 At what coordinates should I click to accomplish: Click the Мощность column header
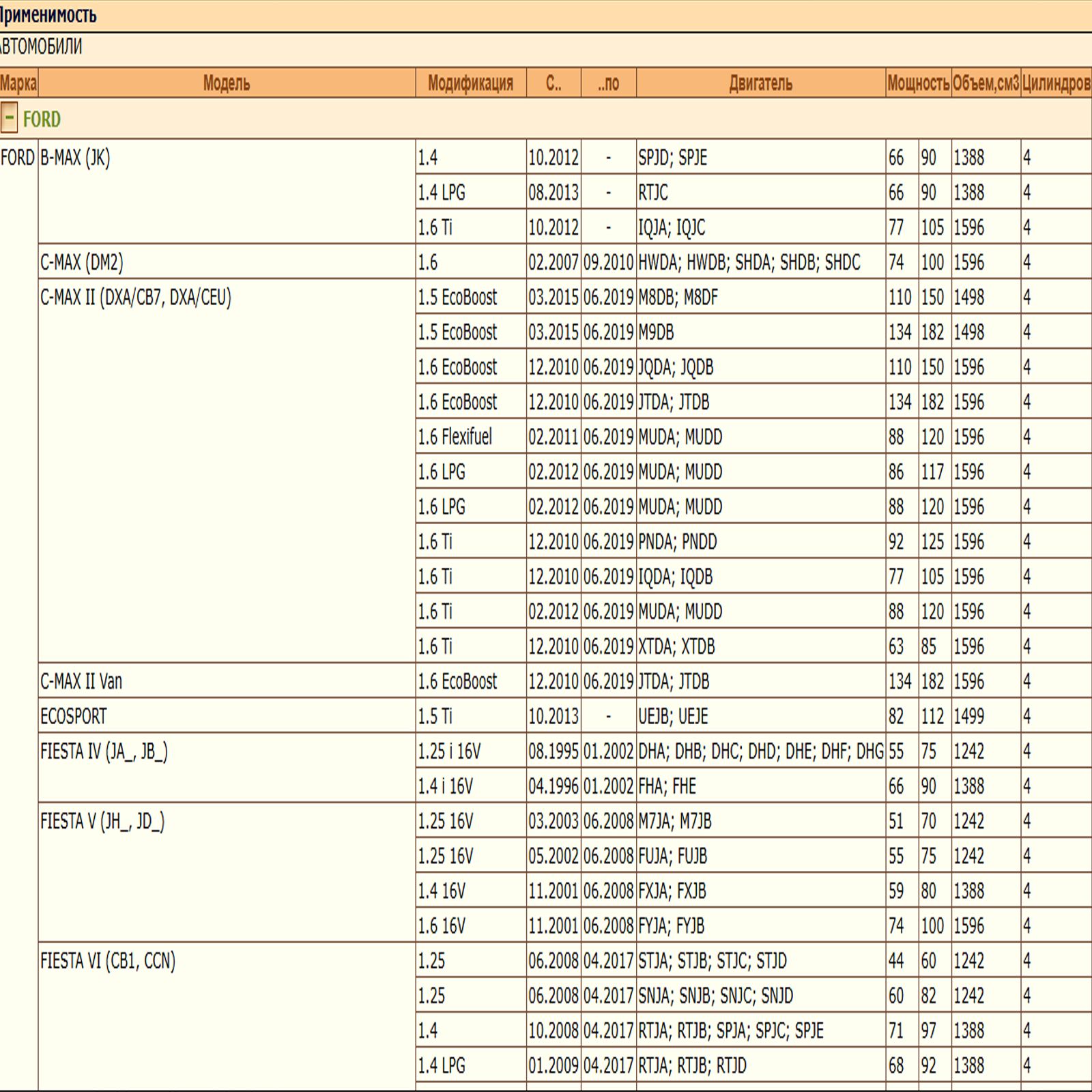click(918, 83)
